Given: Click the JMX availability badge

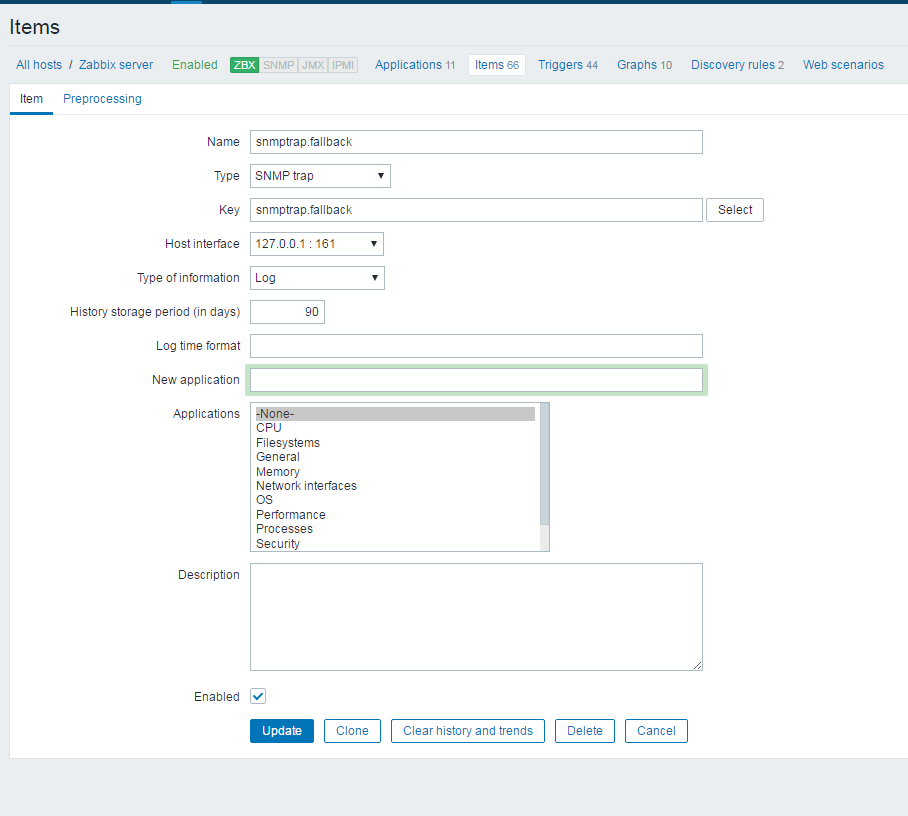Looking at the screenshot, I should point(313,65).
